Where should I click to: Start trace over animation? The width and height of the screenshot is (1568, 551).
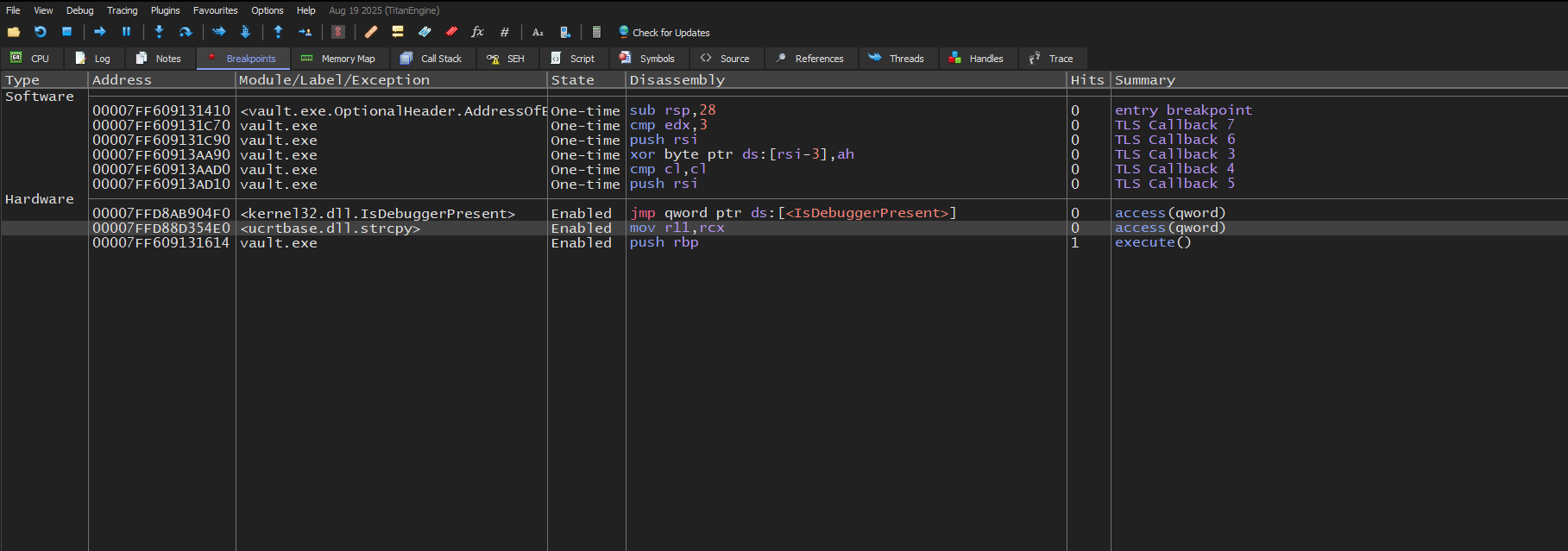coord(245,32)
